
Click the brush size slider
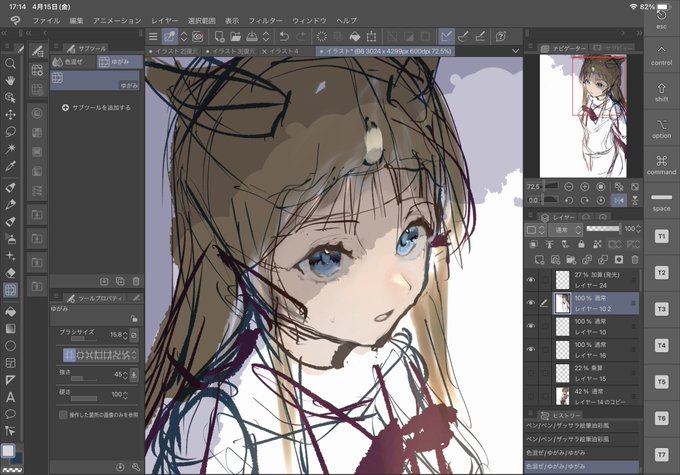click(x=83, y=339)
